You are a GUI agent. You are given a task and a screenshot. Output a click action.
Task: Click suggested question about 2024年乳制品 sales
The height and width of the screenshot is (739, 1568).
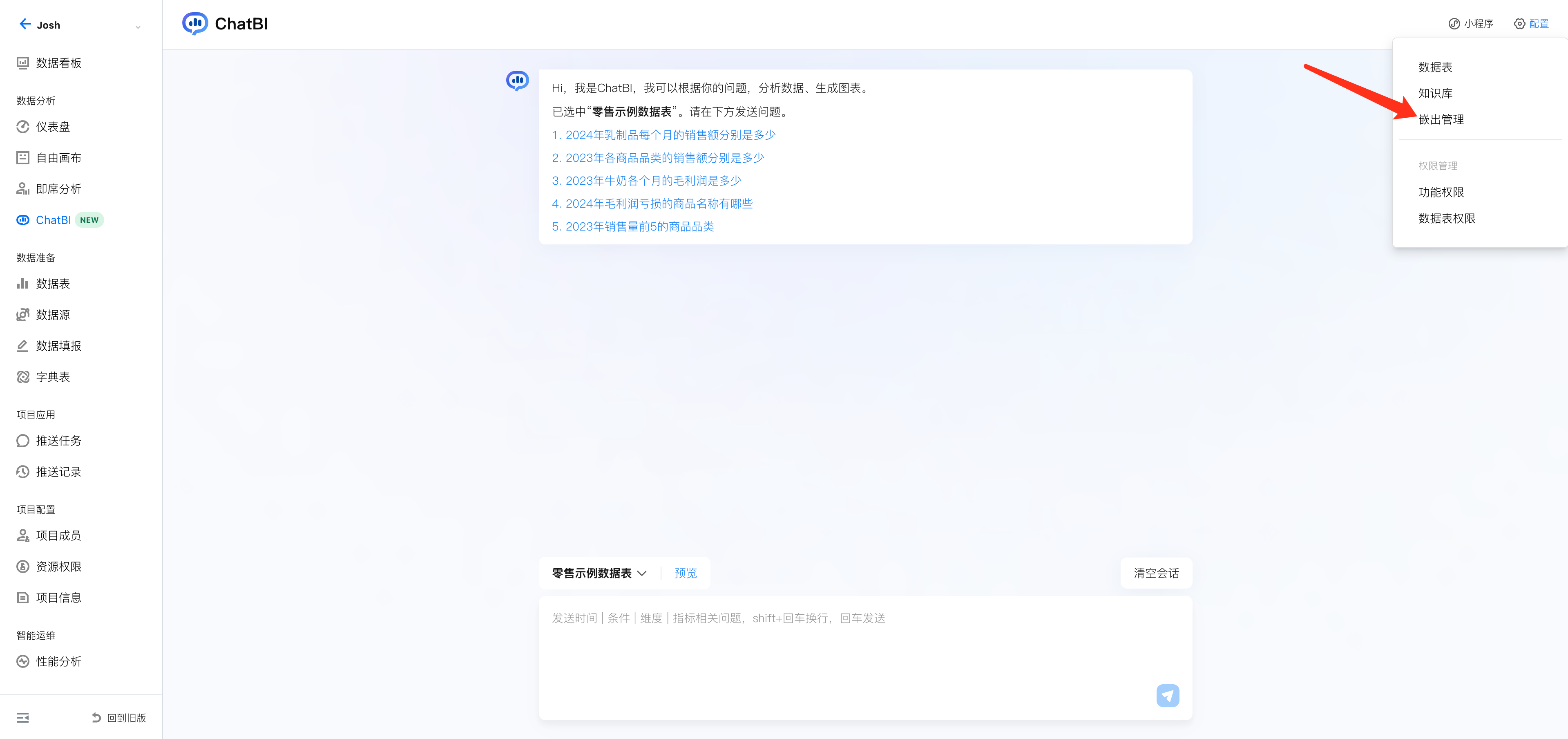point(663,134)
